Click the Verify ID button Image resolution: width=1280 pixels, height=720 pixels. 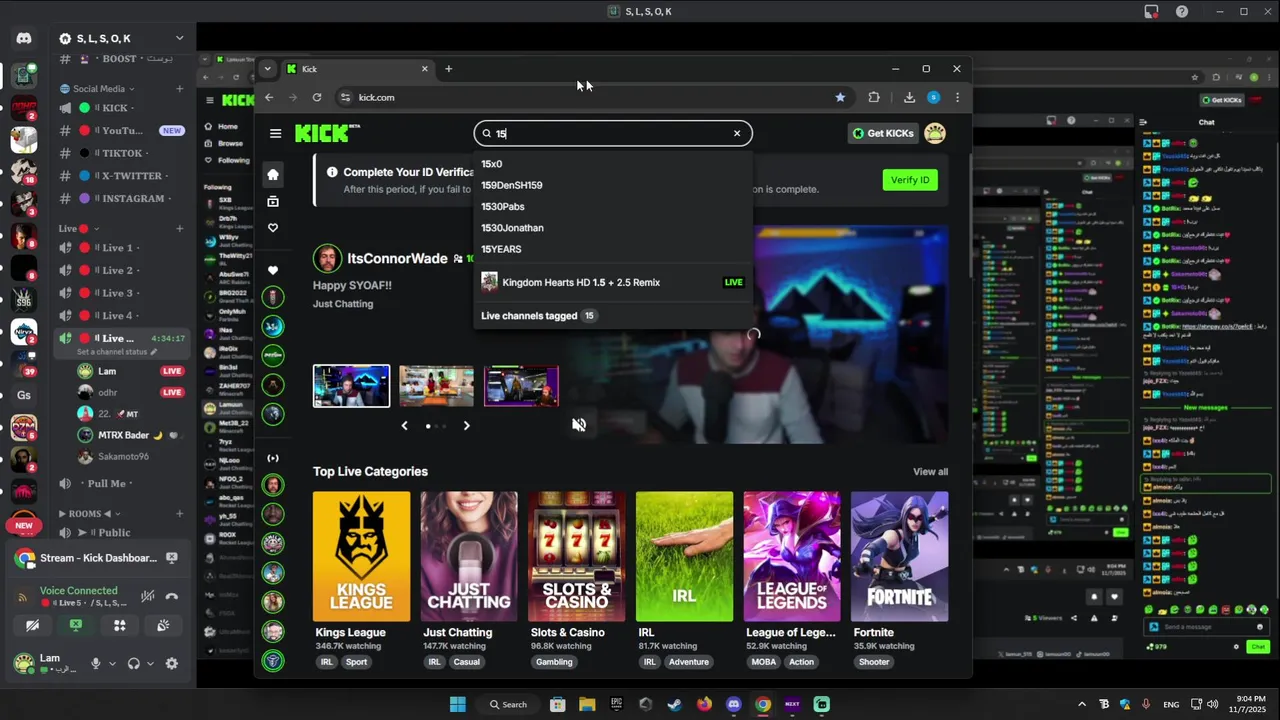point(910,180)
